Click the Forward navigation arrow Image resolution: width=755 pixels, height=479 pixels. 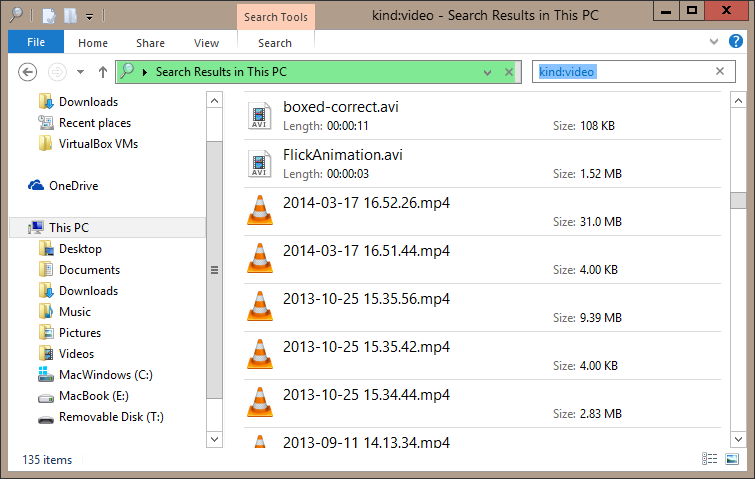coord(57,72)
